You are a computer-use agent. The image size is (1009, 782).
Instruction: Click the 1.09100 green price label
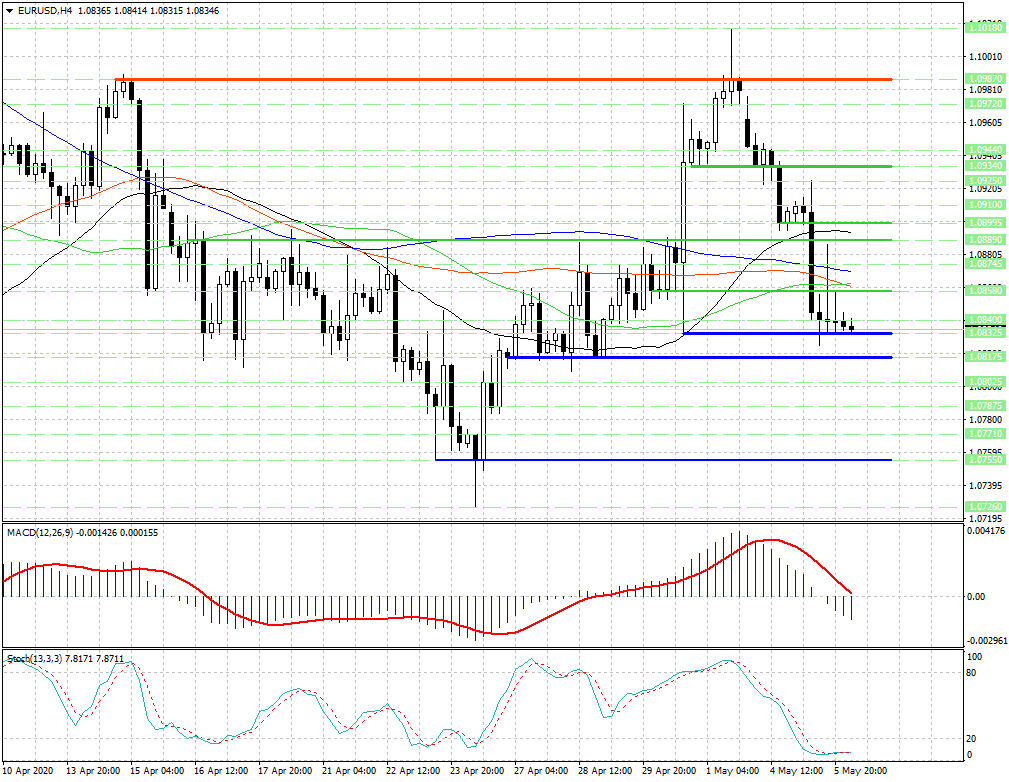click(986, 205)
